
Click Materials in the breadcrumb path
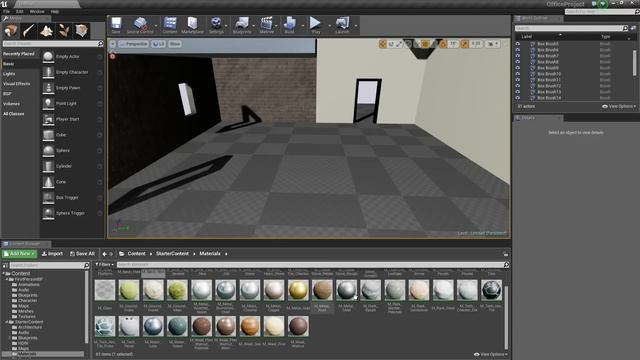coord(210,254)
